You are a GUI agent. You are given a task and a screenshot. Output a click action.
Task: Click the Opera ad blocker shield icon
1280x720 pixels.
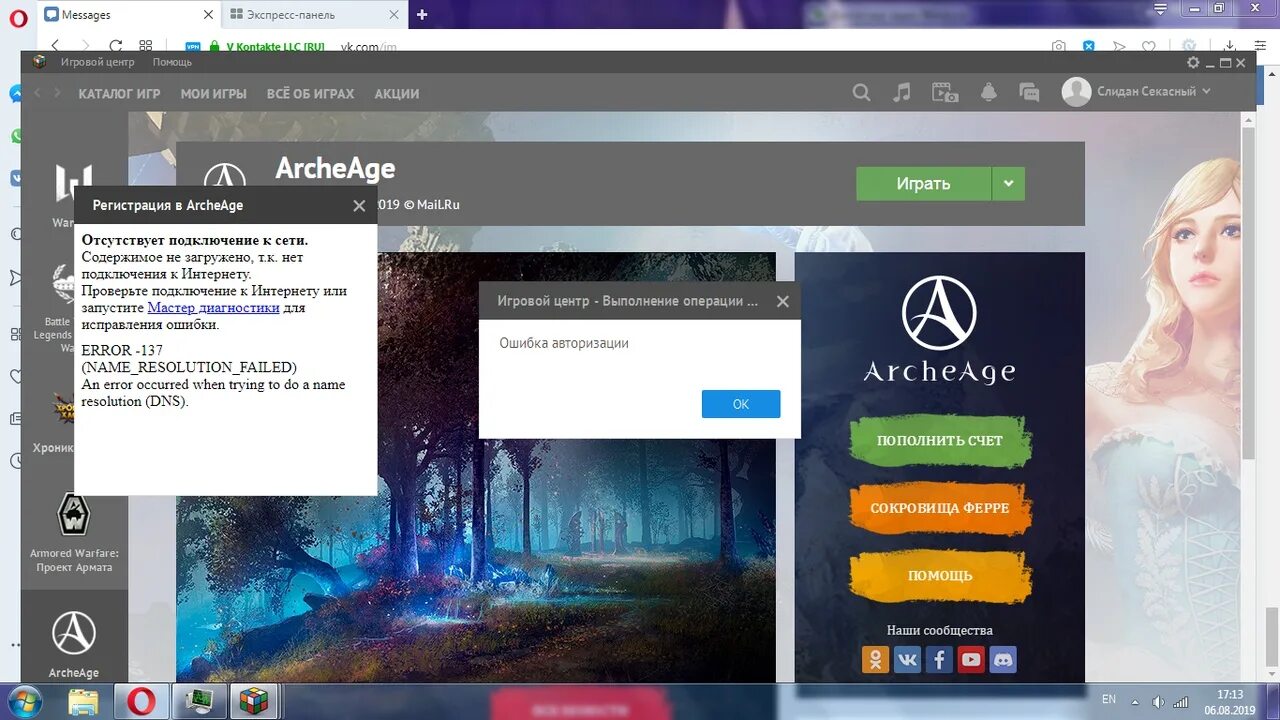coord(1089,46)
